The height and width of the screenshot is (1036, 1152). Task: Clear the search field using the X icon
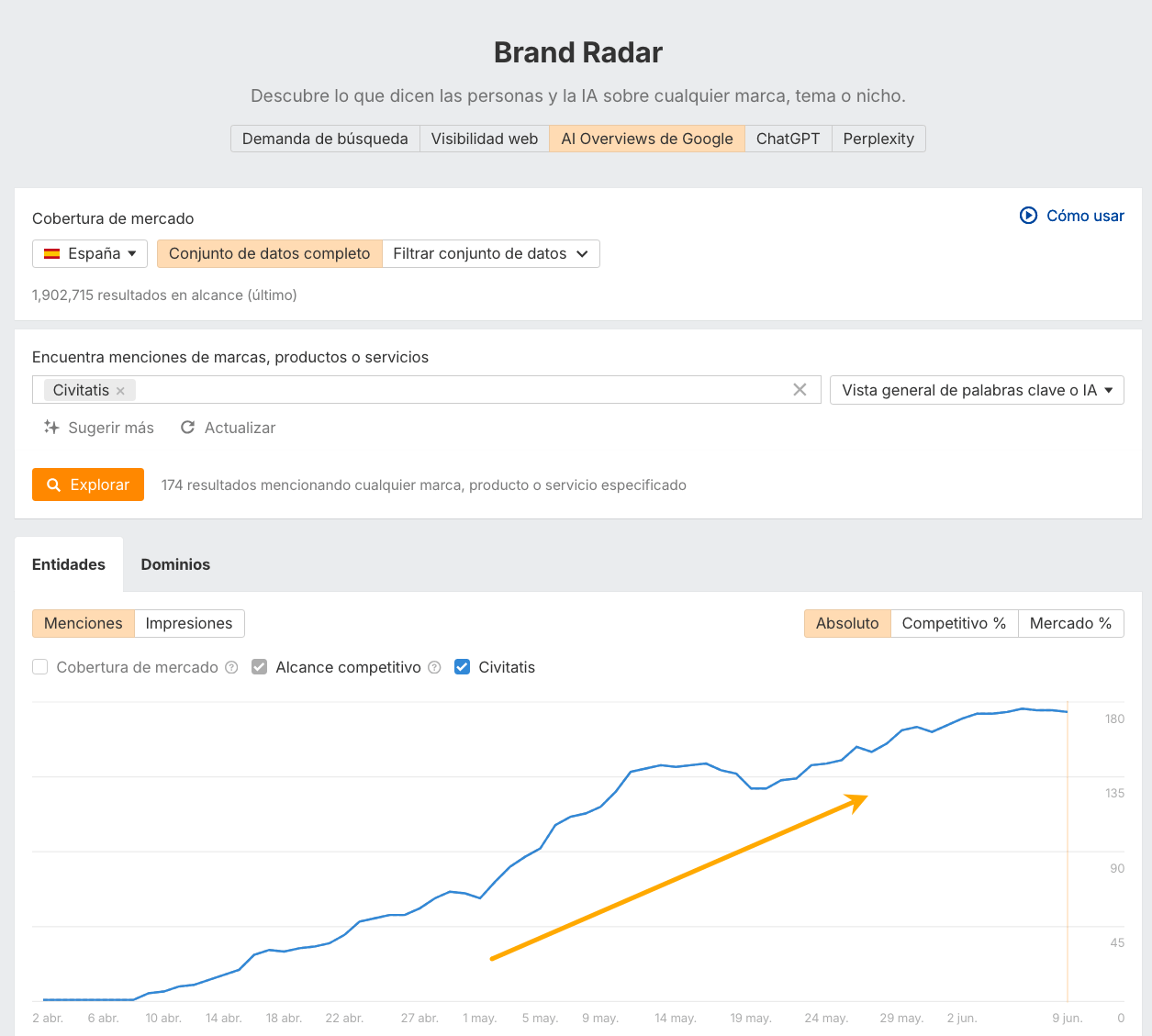(800, 389)
